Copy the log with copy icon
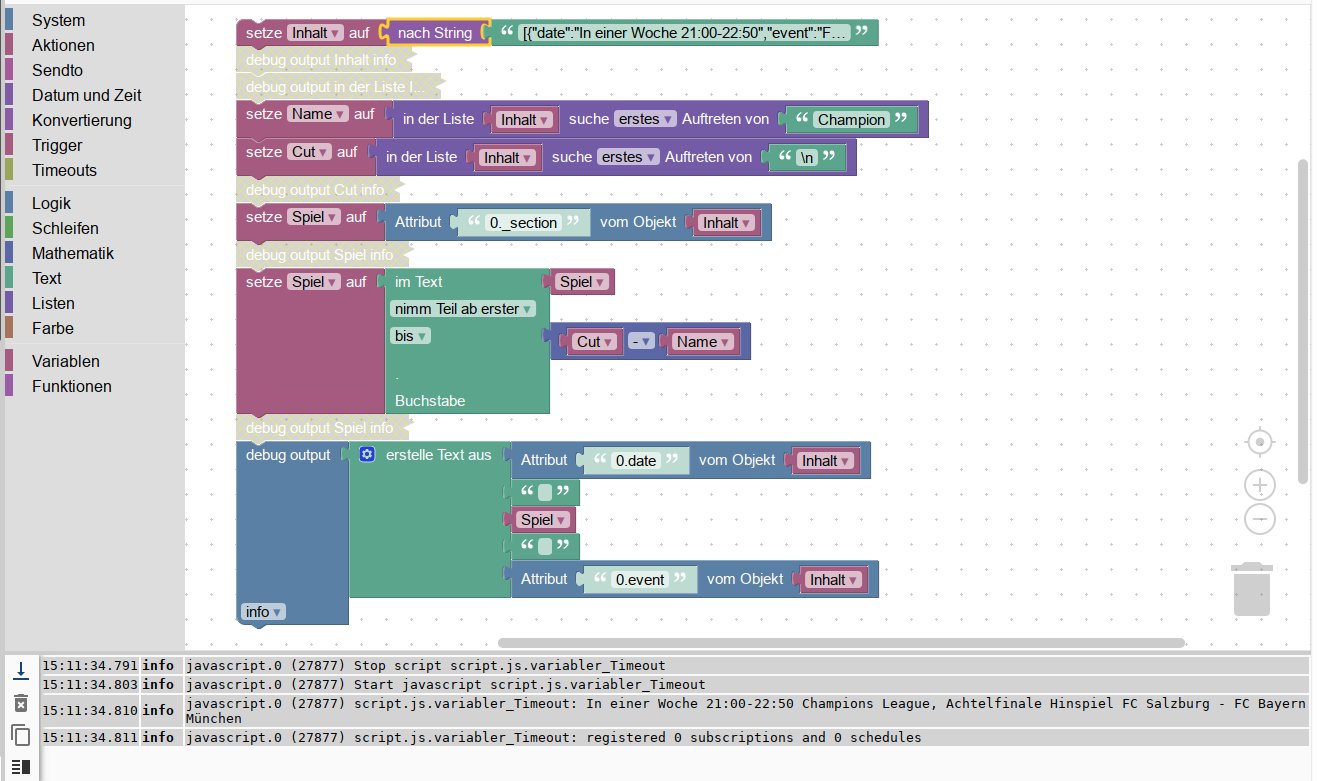The width and height of the screenshot is (1319, 781). (20, 736)
